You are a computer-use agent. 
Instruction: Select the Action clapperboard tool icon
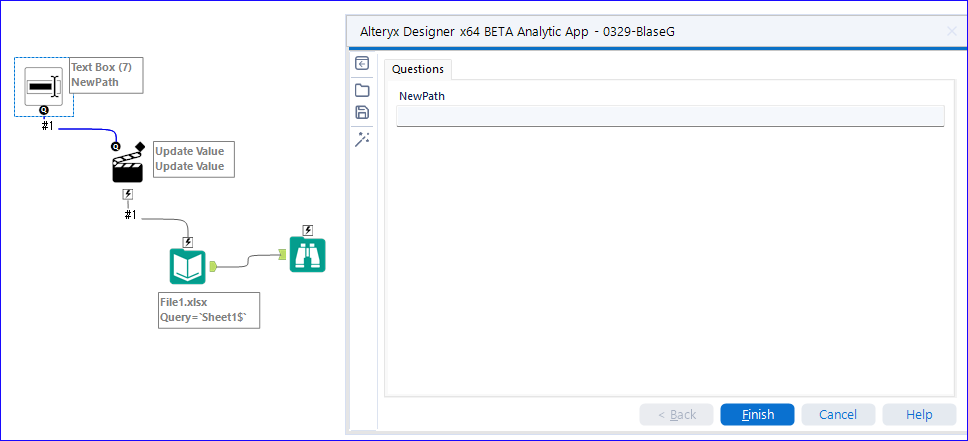click(127, 167)
